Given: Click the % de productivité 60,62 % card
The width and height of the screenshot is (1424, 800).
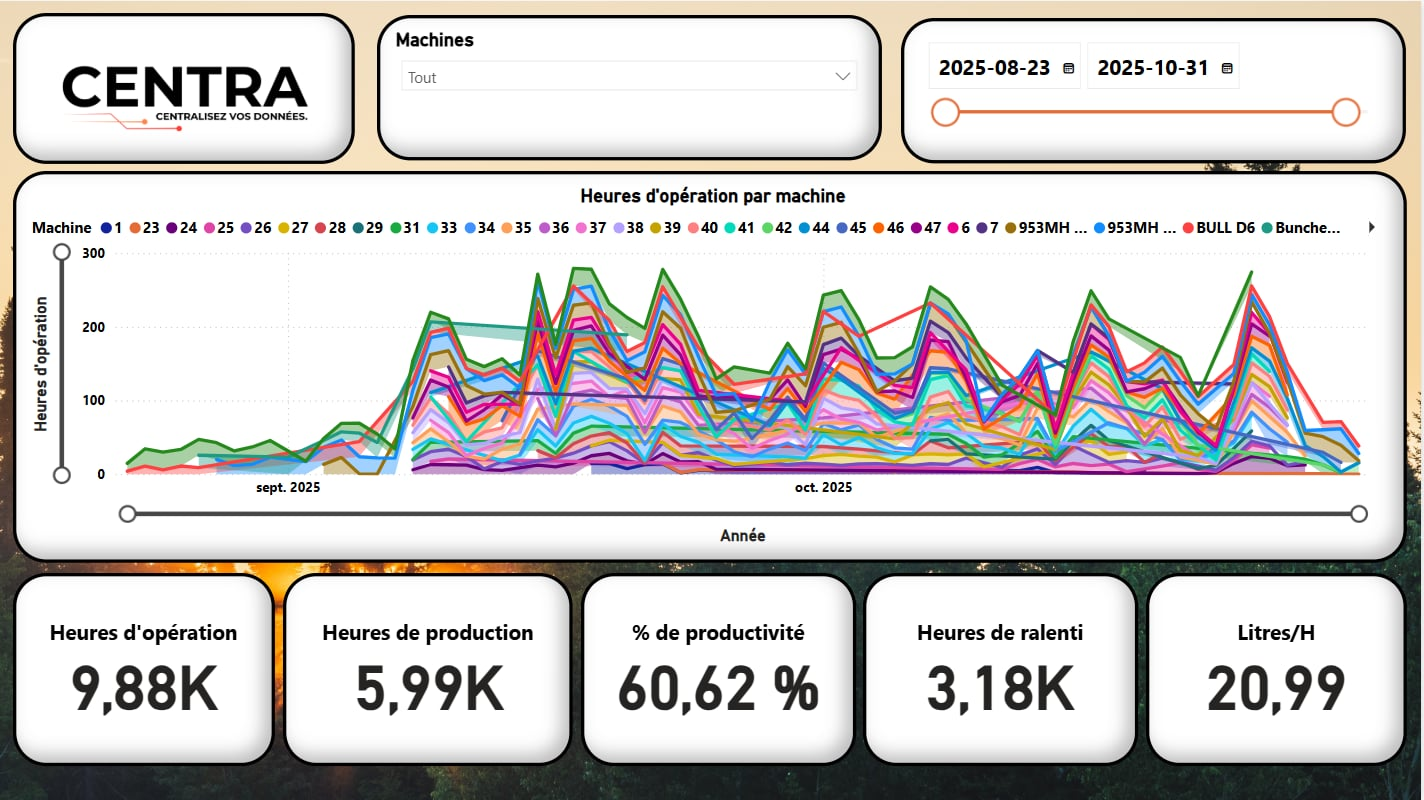Looking at the screenshot, I should point(718,669).
